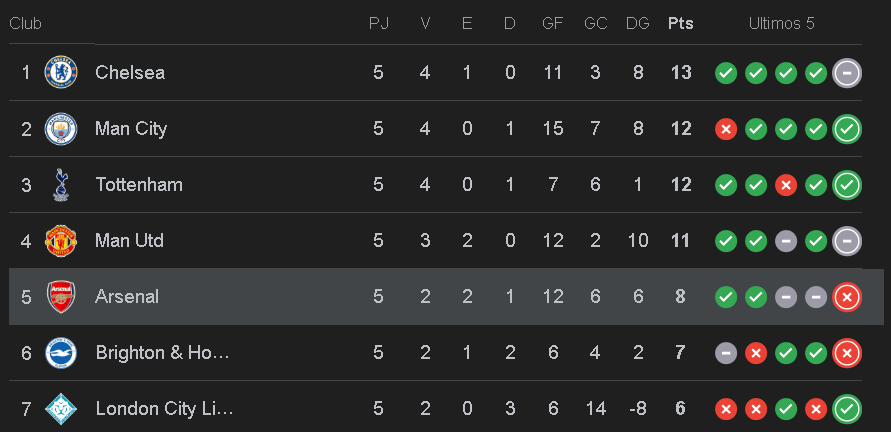
Task: Click Chelsea's latest draw result icon
Action: coord(847,73)
